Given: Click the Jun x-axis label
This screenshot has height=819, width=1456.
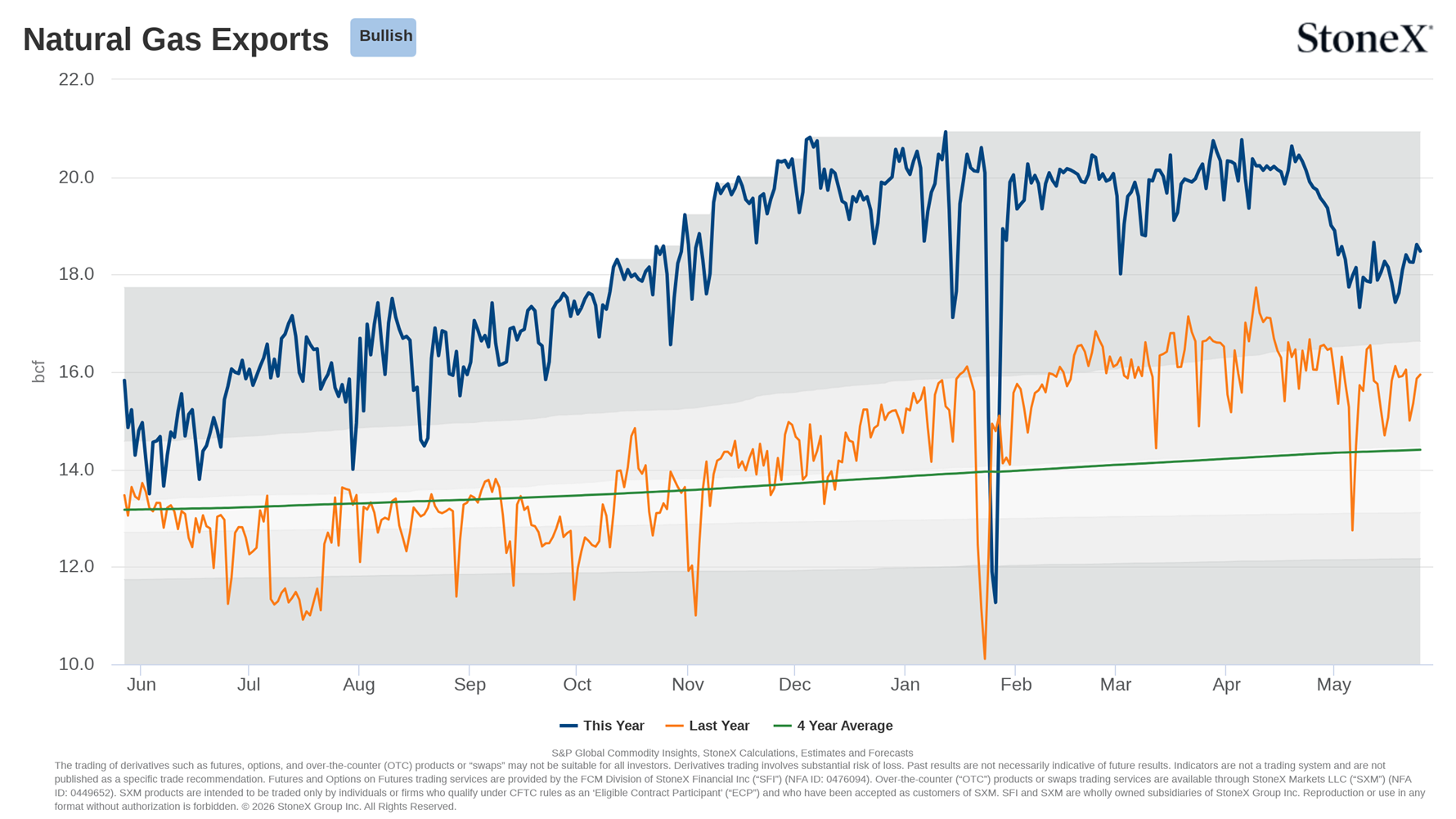Looking at the screenshot, I should [142, 685].
